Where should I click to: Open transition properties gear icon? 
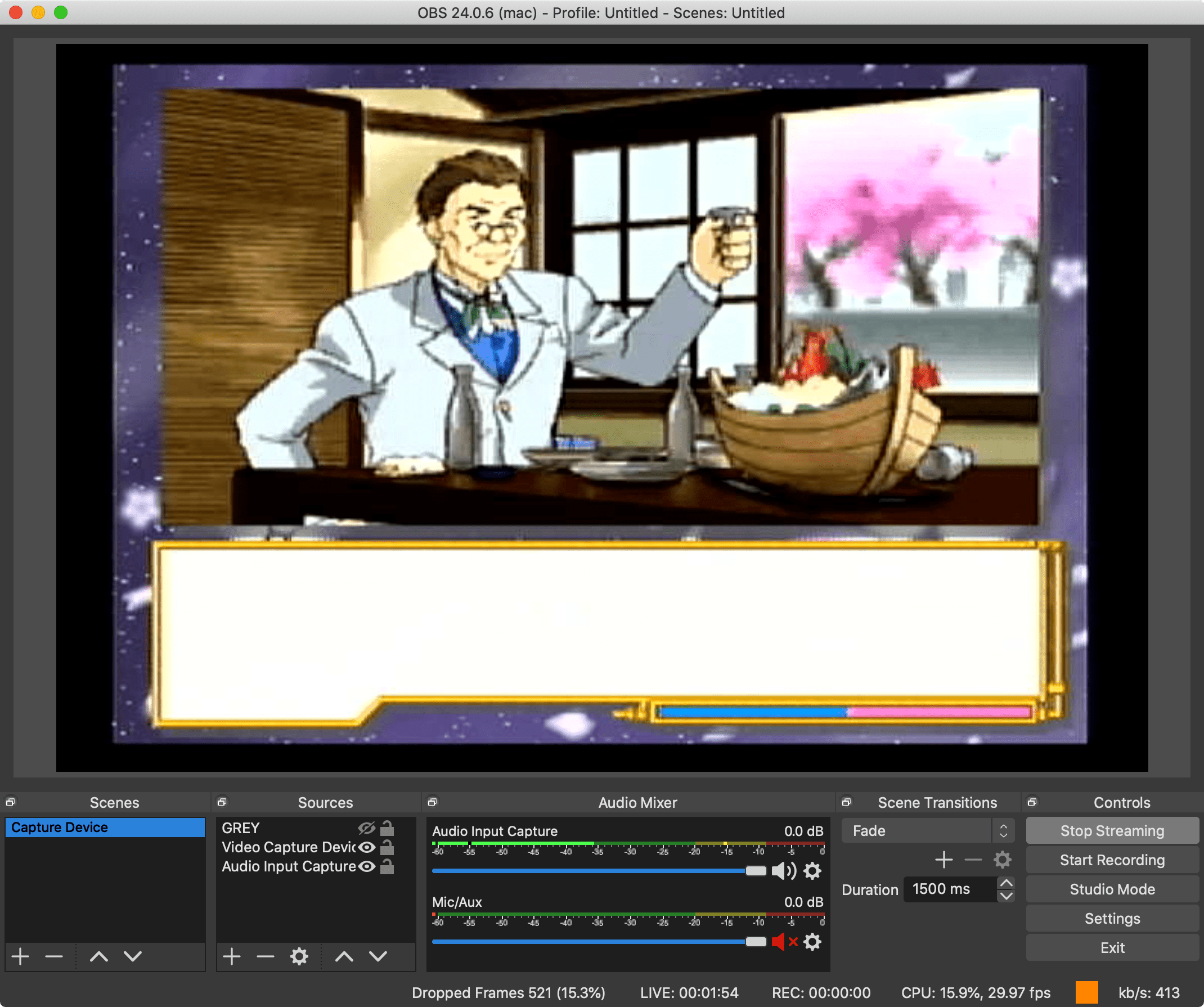point(1002,860)
